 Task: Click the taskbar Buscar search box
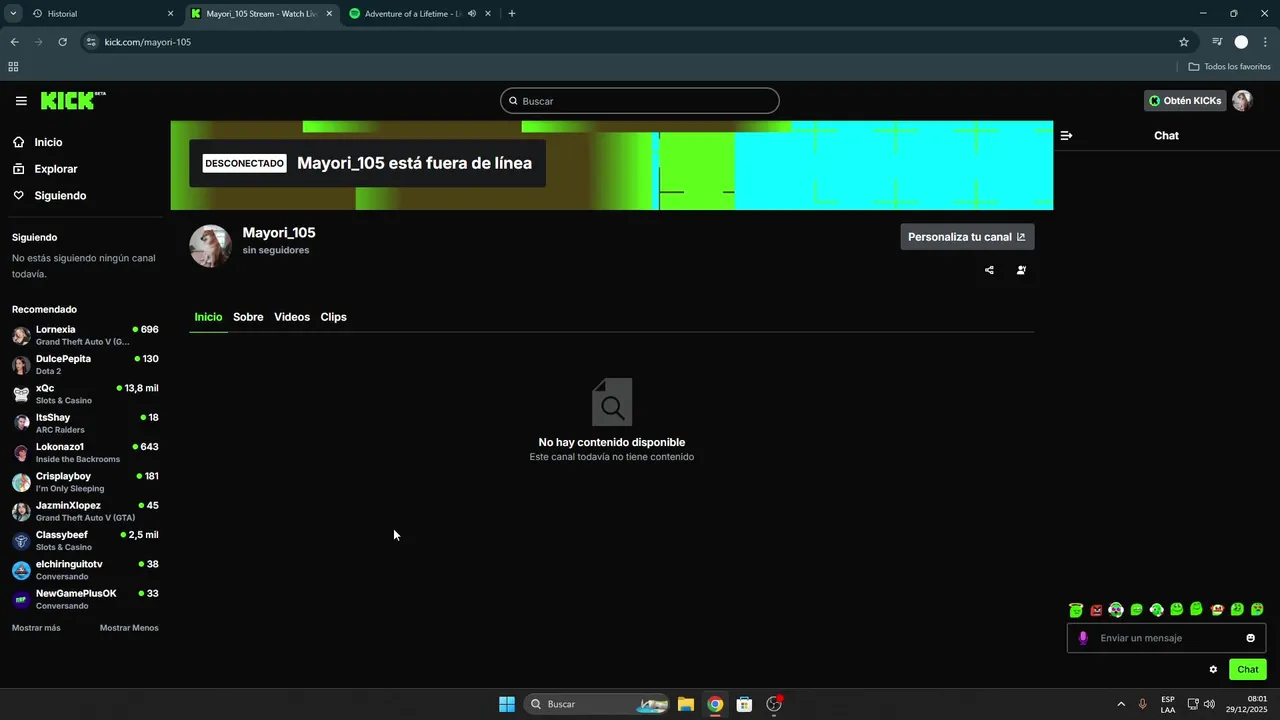click(598, 704)
